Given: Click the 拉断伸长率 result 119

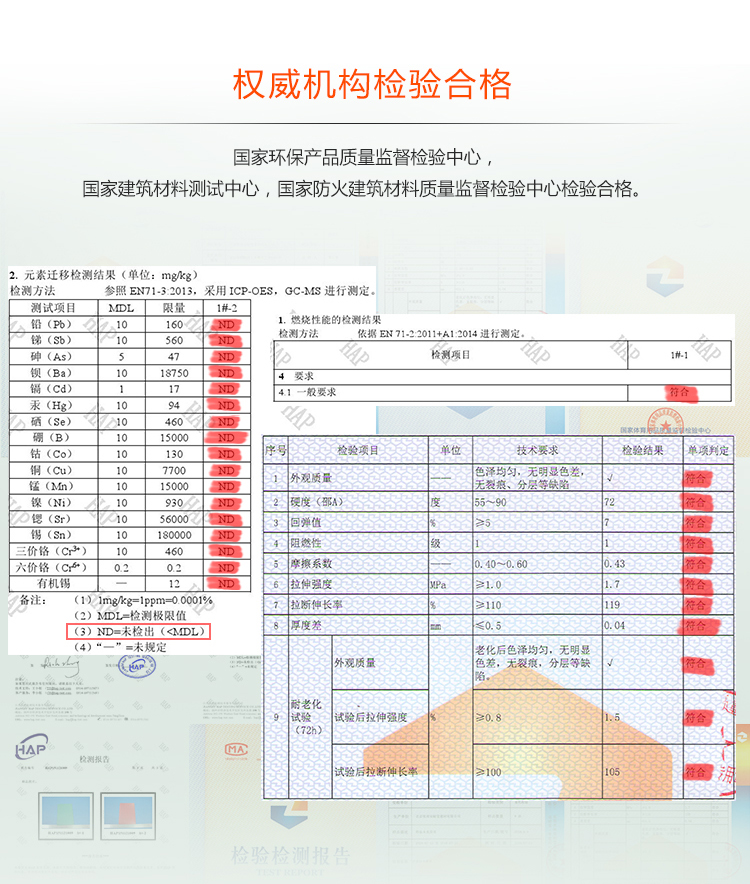Looking at the screenshot, I should 612,605.
